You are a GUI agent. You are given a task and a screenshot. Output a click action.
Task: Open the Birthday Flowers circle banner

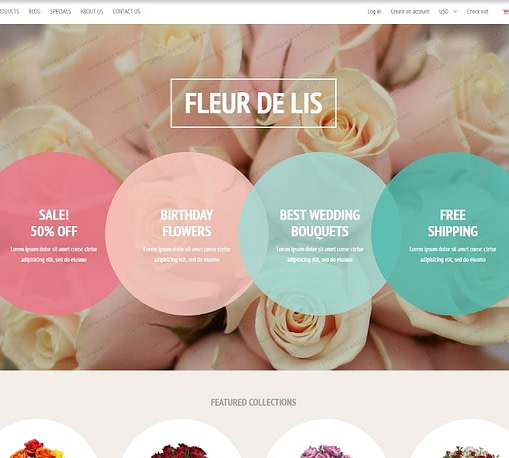click(186, 234)
